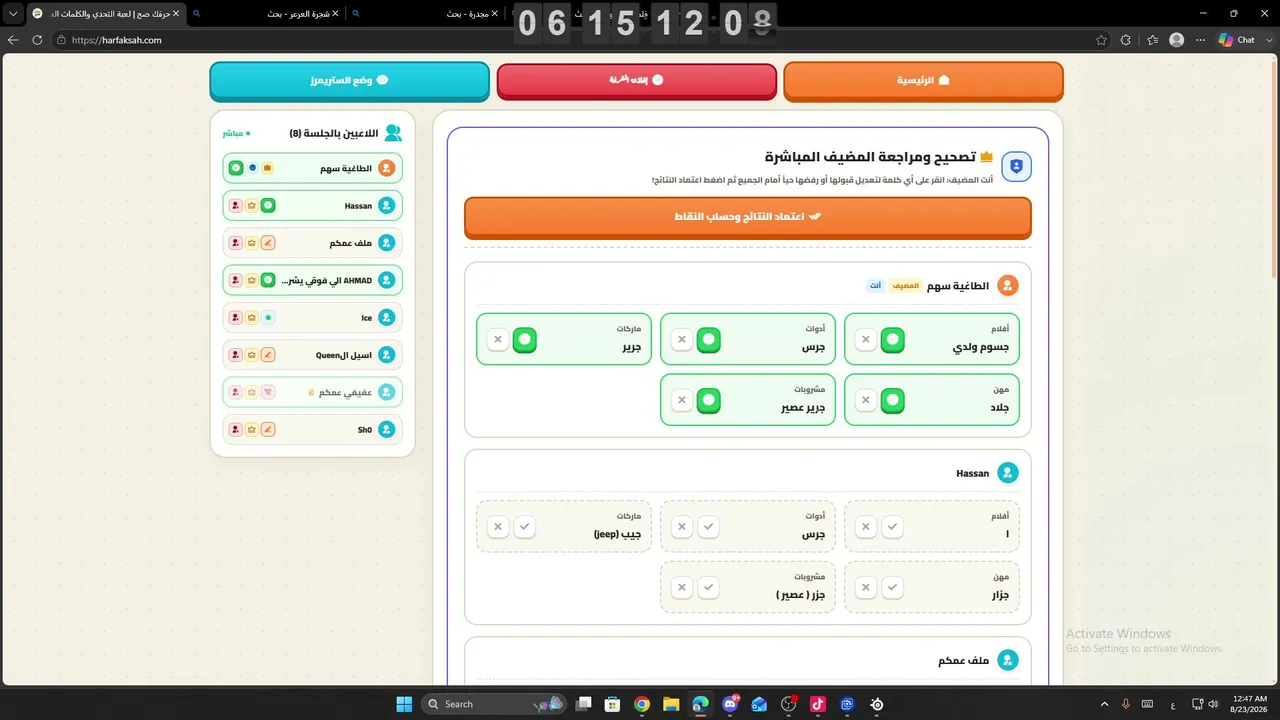1280x720 pixels.
Task: Open TikTok app from taskbar
Action: pos(818,704)
